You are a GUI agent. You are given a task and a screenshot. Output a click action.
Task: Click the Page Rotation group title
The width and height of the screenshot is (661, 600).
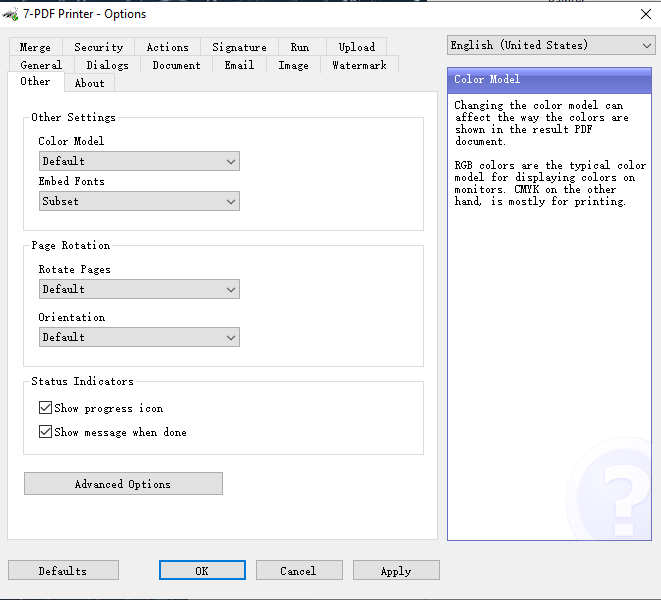(70, 245)
